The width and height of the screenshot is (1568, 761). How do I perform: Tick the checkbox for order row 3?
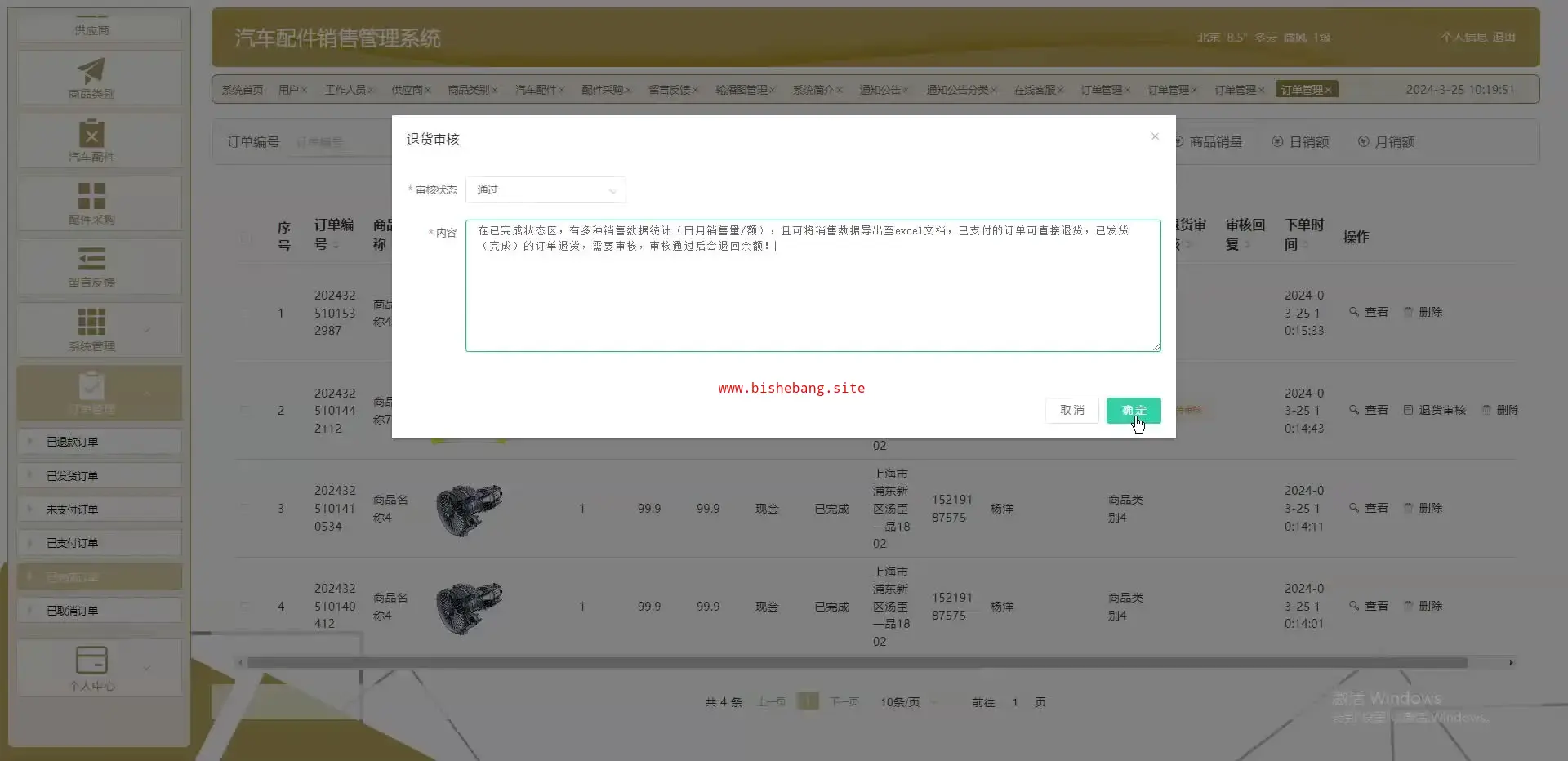point(246,509)
